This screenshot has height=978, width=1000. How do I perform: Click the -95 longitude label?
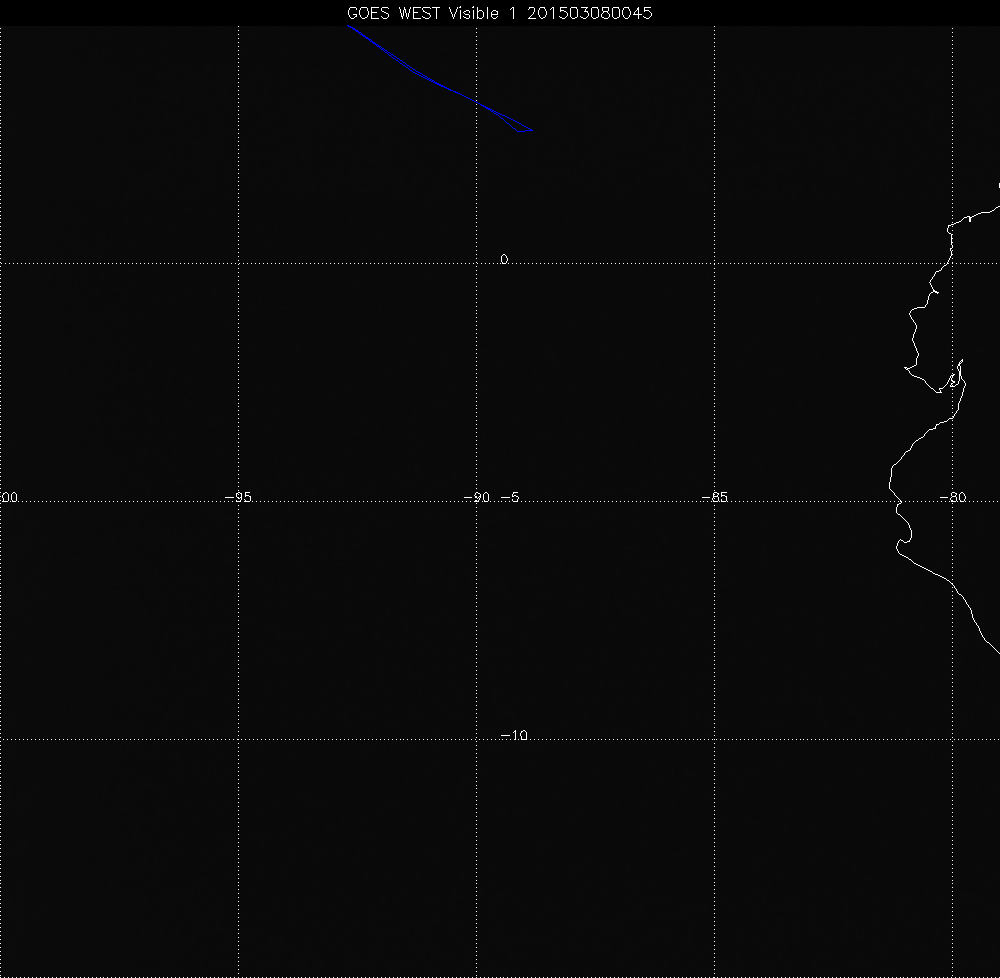pyautogui.click(x=237, y=497)
